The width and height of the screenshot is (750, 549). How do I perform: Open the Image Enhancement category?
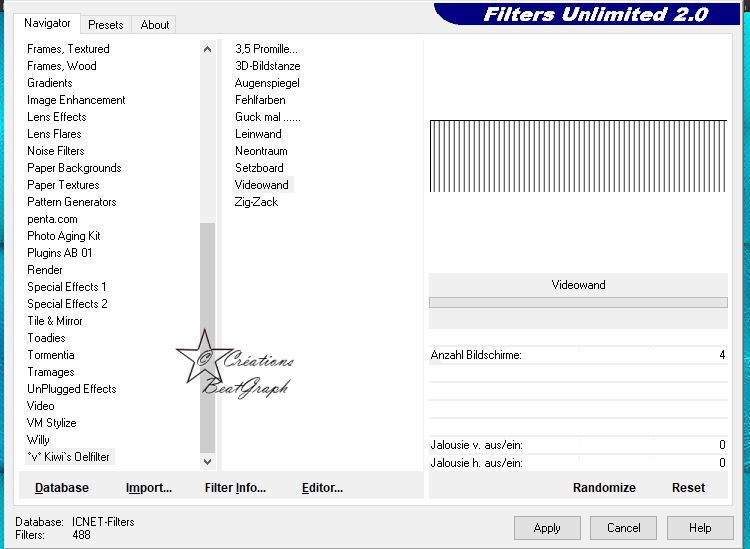coord(76,100)
